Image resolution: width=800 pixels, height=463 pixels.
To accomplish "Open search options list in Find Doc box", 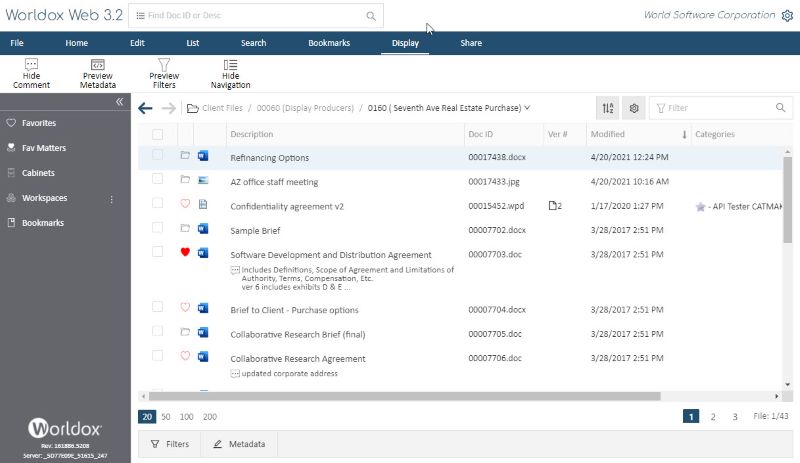I will pos(140,16).
